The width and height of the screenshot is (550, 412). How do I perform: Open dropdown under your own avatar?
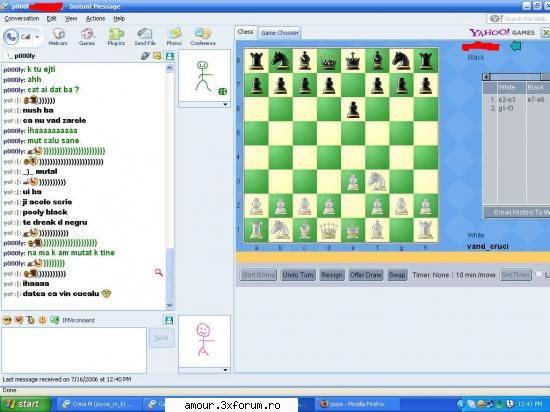pyautogui.click(x=225, y=370)
